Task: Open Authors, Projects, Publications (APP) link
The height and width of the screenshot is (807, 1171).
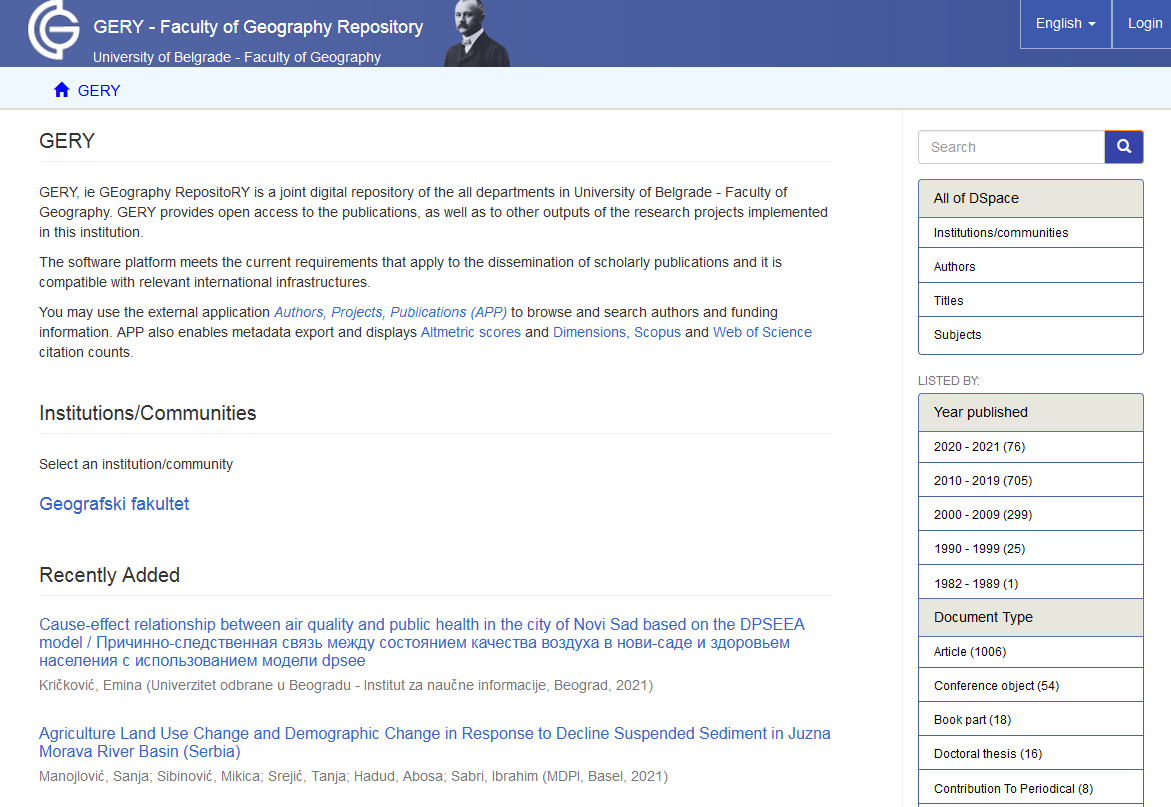Action: point(390,312)
